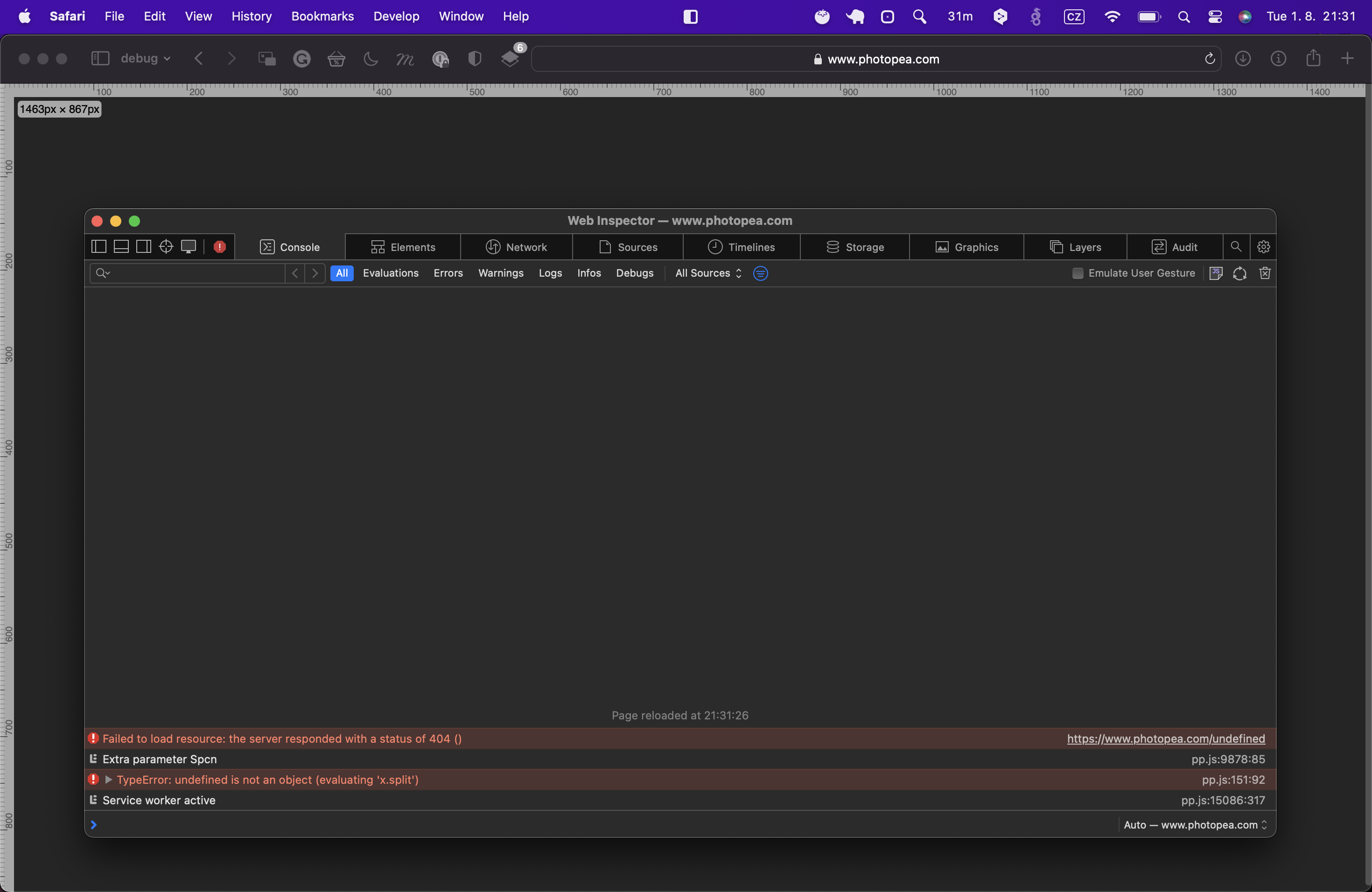Toggle the JS context picker badge
The image size is (1372, 892).
point(1216,273)
